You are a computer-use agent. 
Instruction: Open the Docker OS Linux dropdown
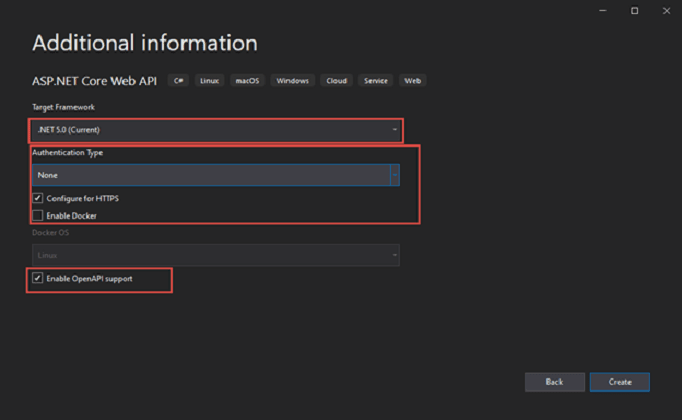pos(215,256)
